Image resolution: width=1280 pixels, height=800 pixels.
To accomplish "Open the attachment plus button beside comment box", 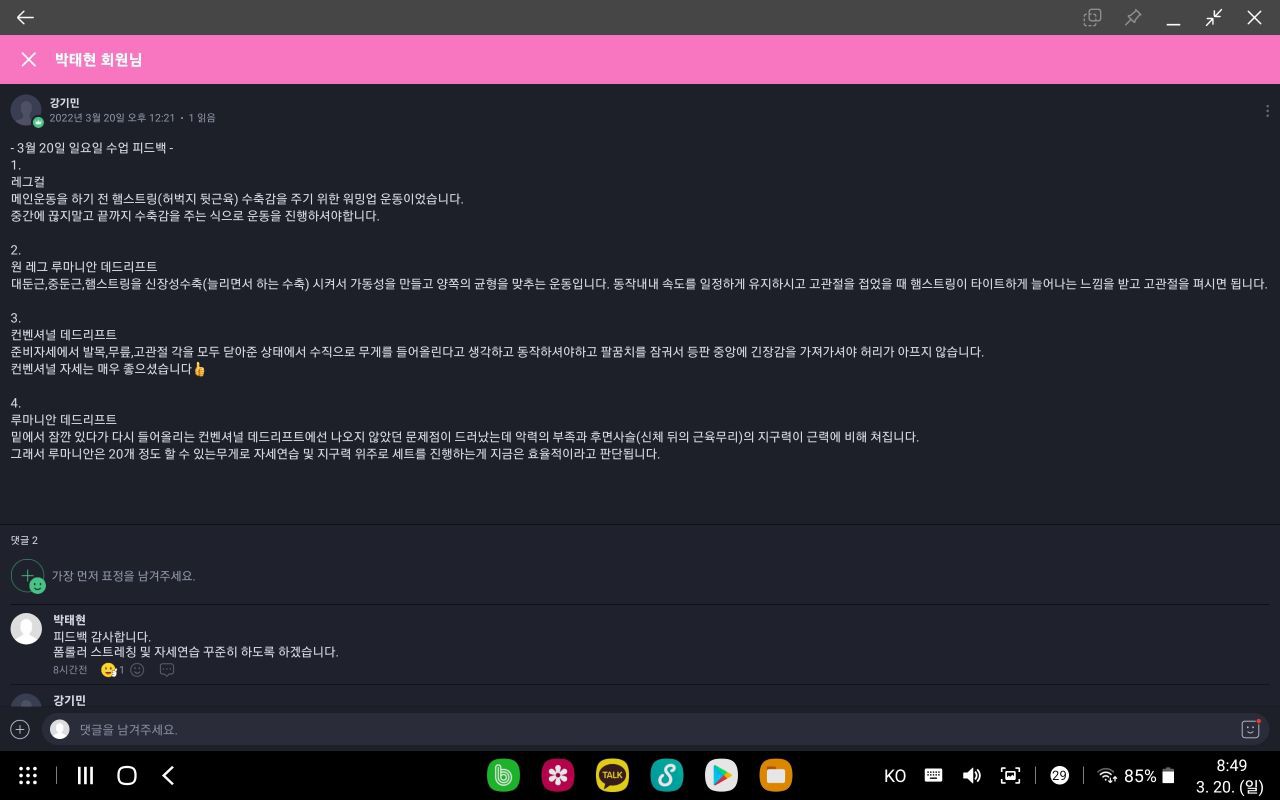I will pos(20,729).
